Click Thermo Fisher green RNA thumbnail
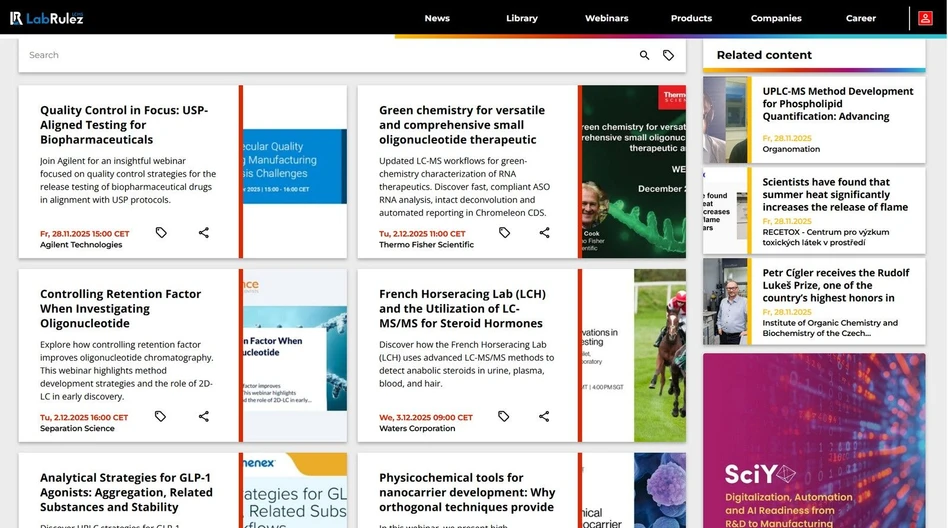The height and width of the screenshot is (528, 948). pos(634,171)
